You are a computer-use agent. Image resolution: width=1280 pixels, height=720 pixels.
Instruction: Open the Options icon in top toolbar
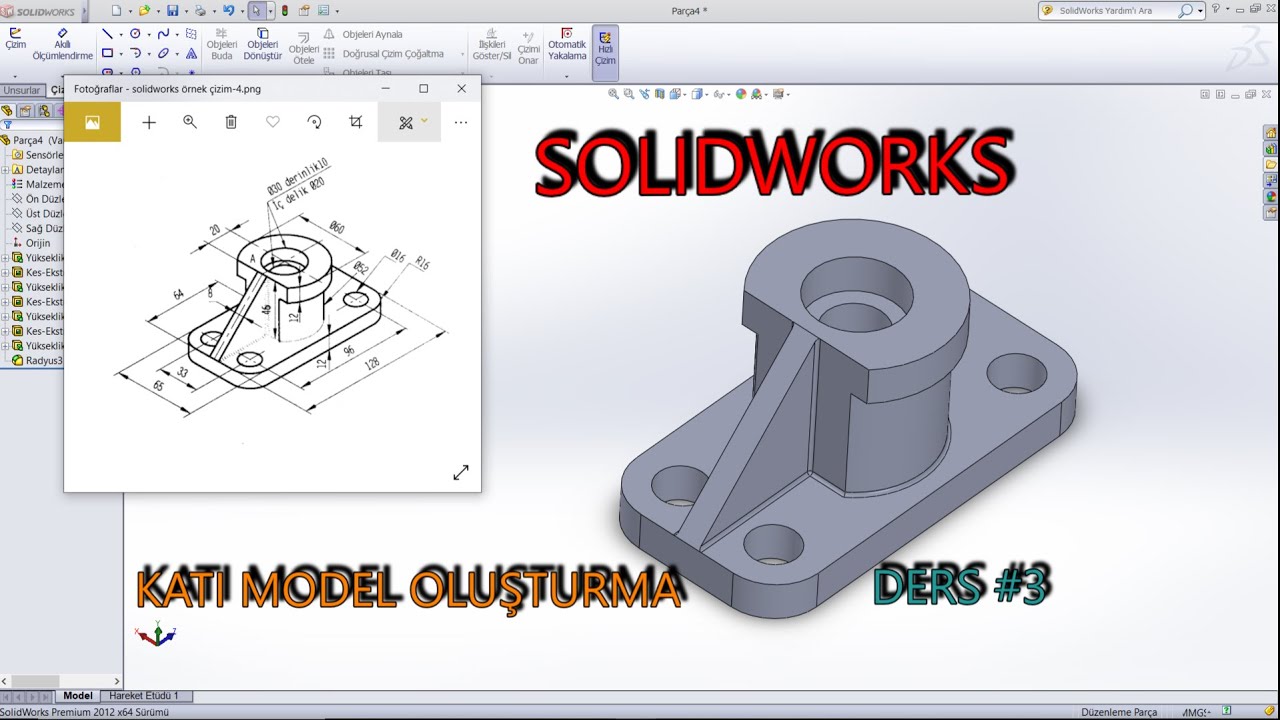(322, 11)
